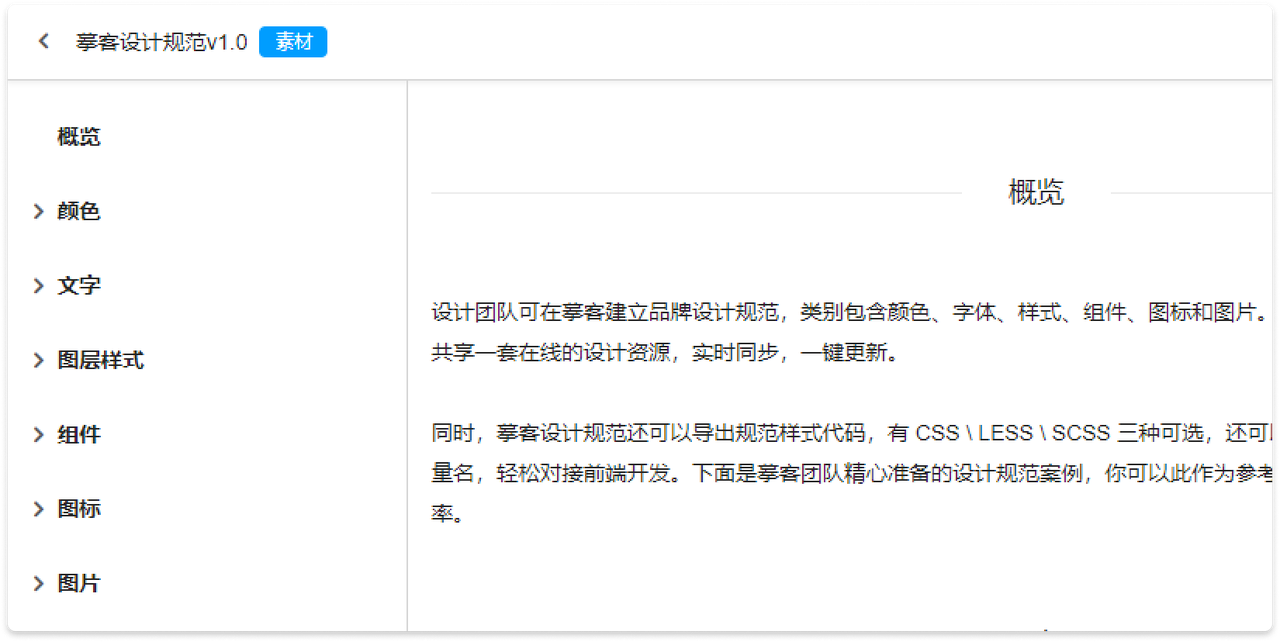This screenshot has height=642, width=1280.
Task: Click the blue 素材 badge
Action: click(x=293, y=42)
